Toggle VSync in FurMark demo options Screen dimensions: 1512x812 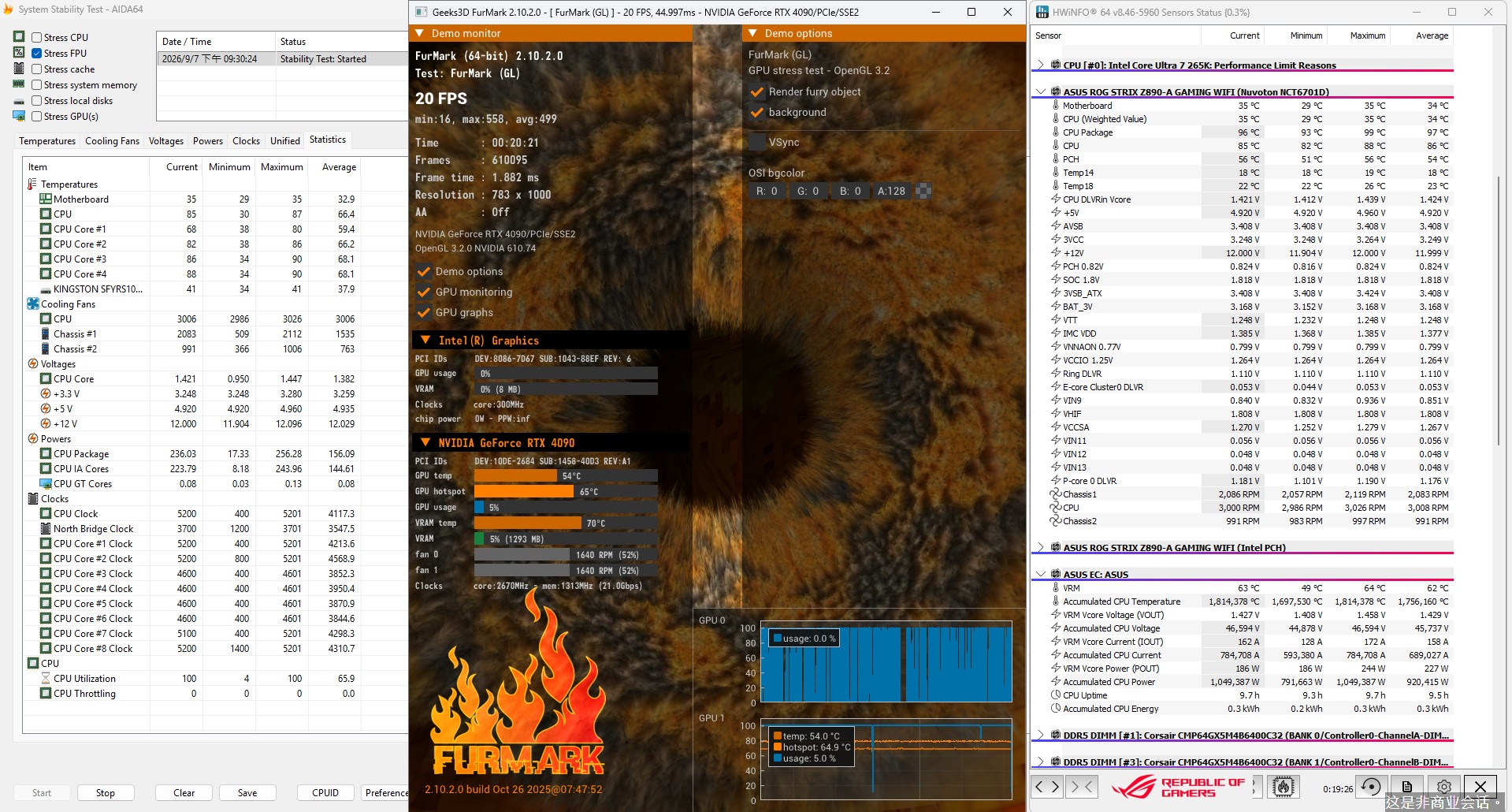click(757, 142)
